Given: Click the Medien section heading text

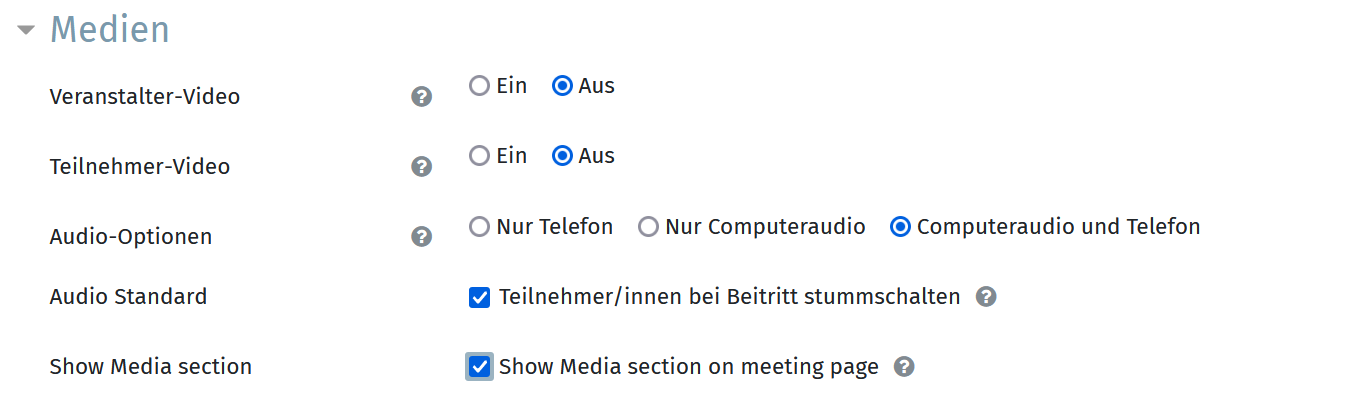Looking at the screenshot, I should [110, 30].
